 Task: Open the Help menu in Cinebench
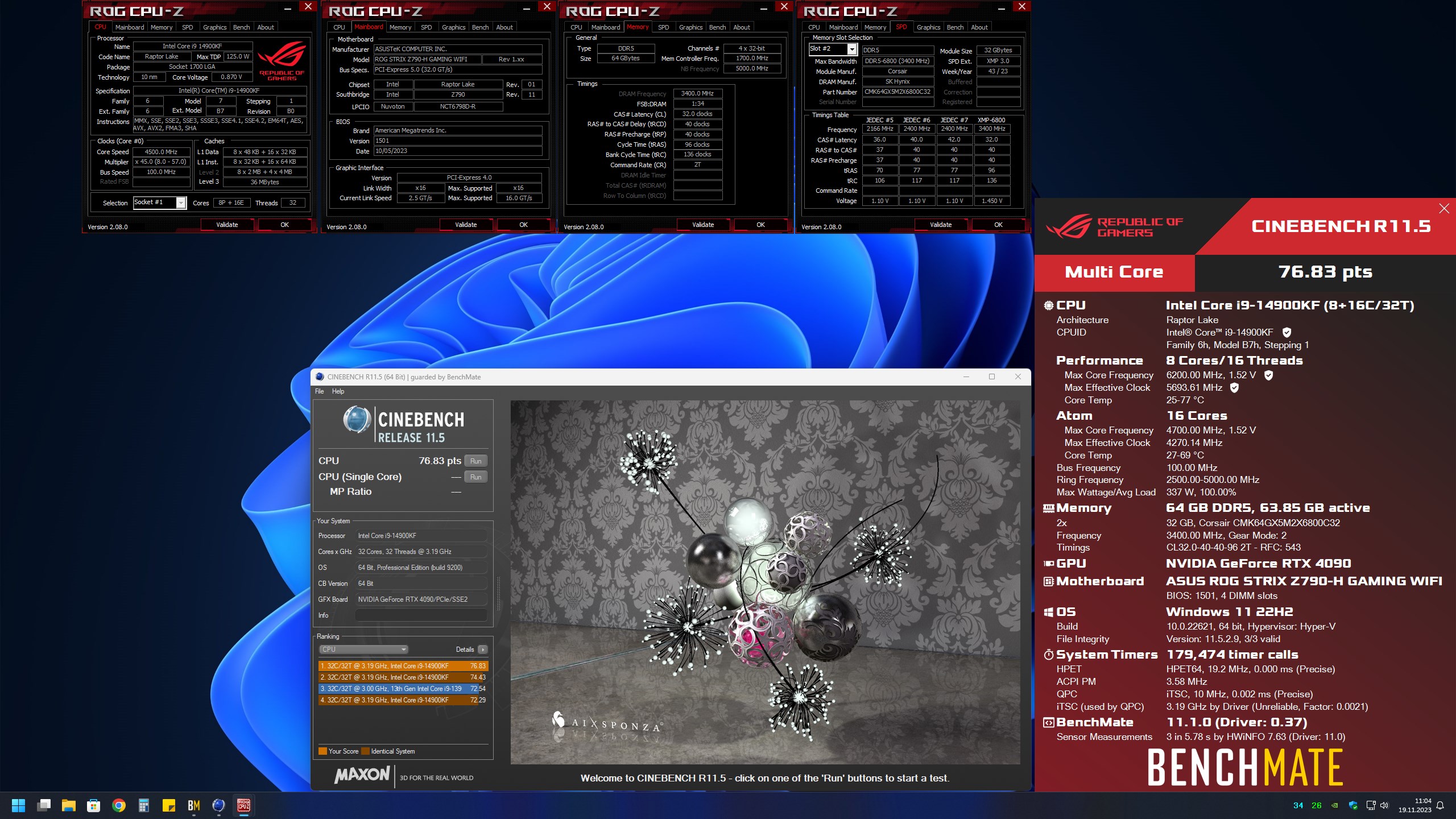pos(338,391)
